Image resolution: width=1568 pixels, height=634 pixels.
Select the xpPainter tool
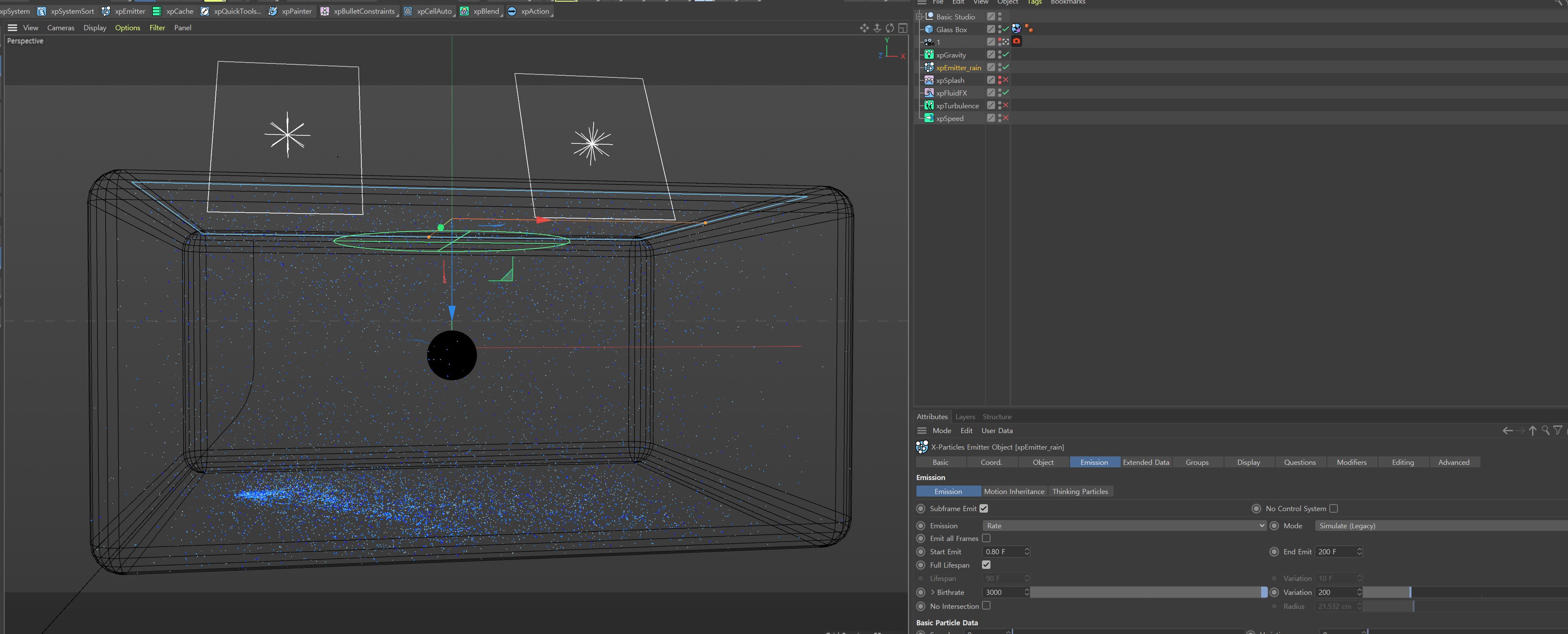click(x=290, y=11)
